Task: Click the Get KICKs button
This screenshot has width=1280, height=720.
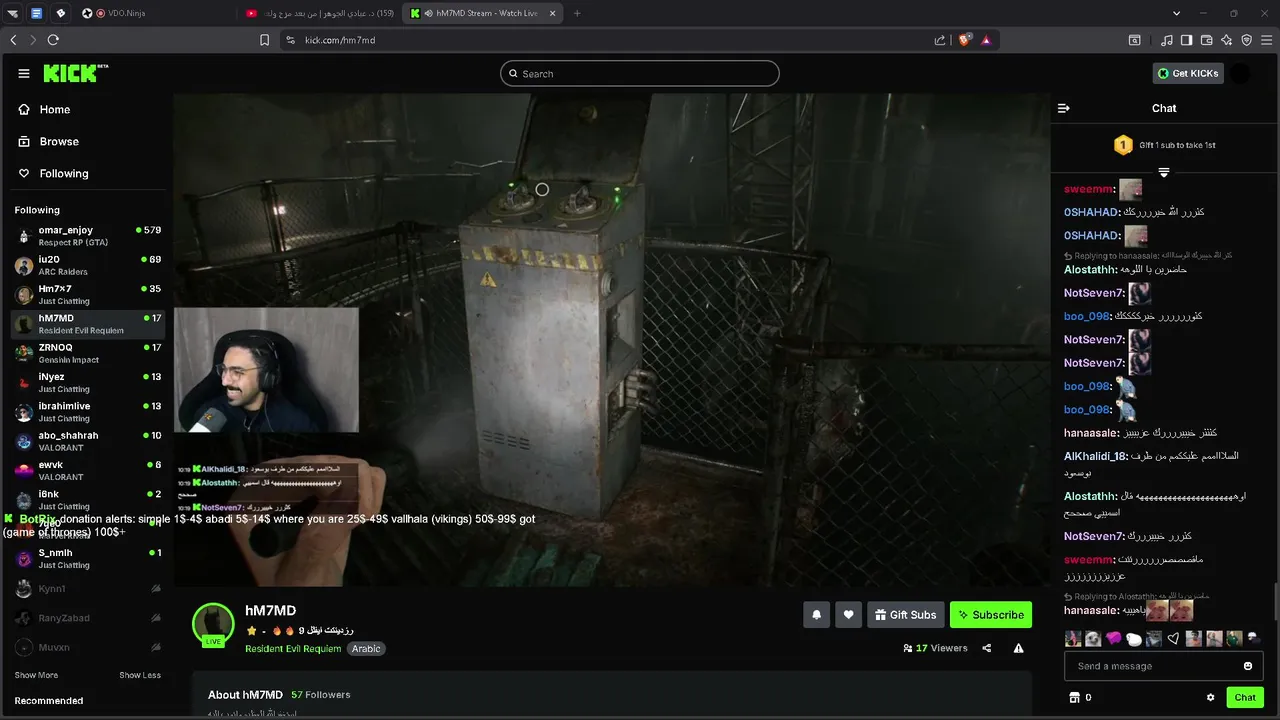Action: point(1188,73)
